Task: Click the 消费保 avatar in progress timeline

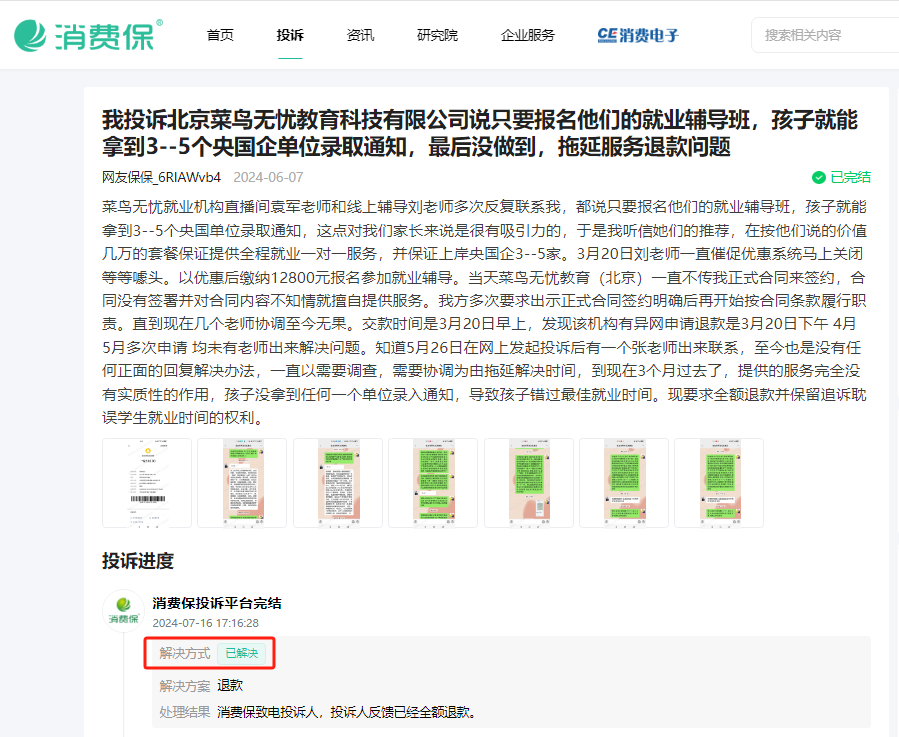Action: point(123,611)
